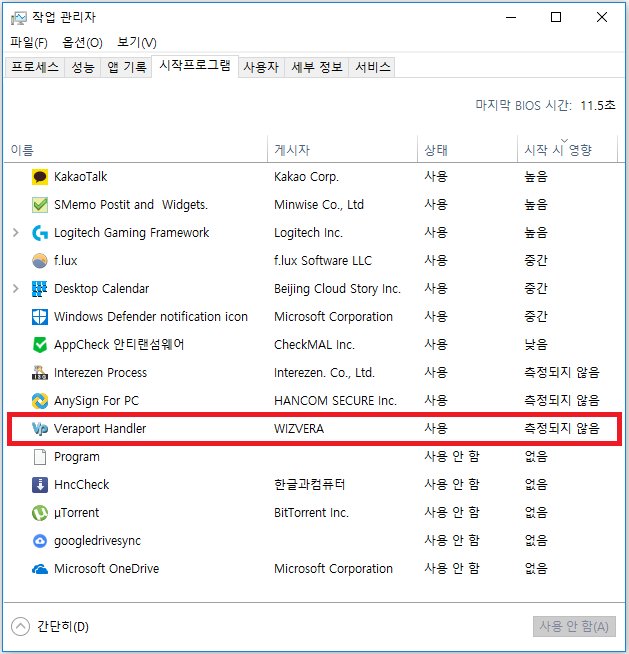Click the f.lux Software LLC publisher cell

coord(323,261)
